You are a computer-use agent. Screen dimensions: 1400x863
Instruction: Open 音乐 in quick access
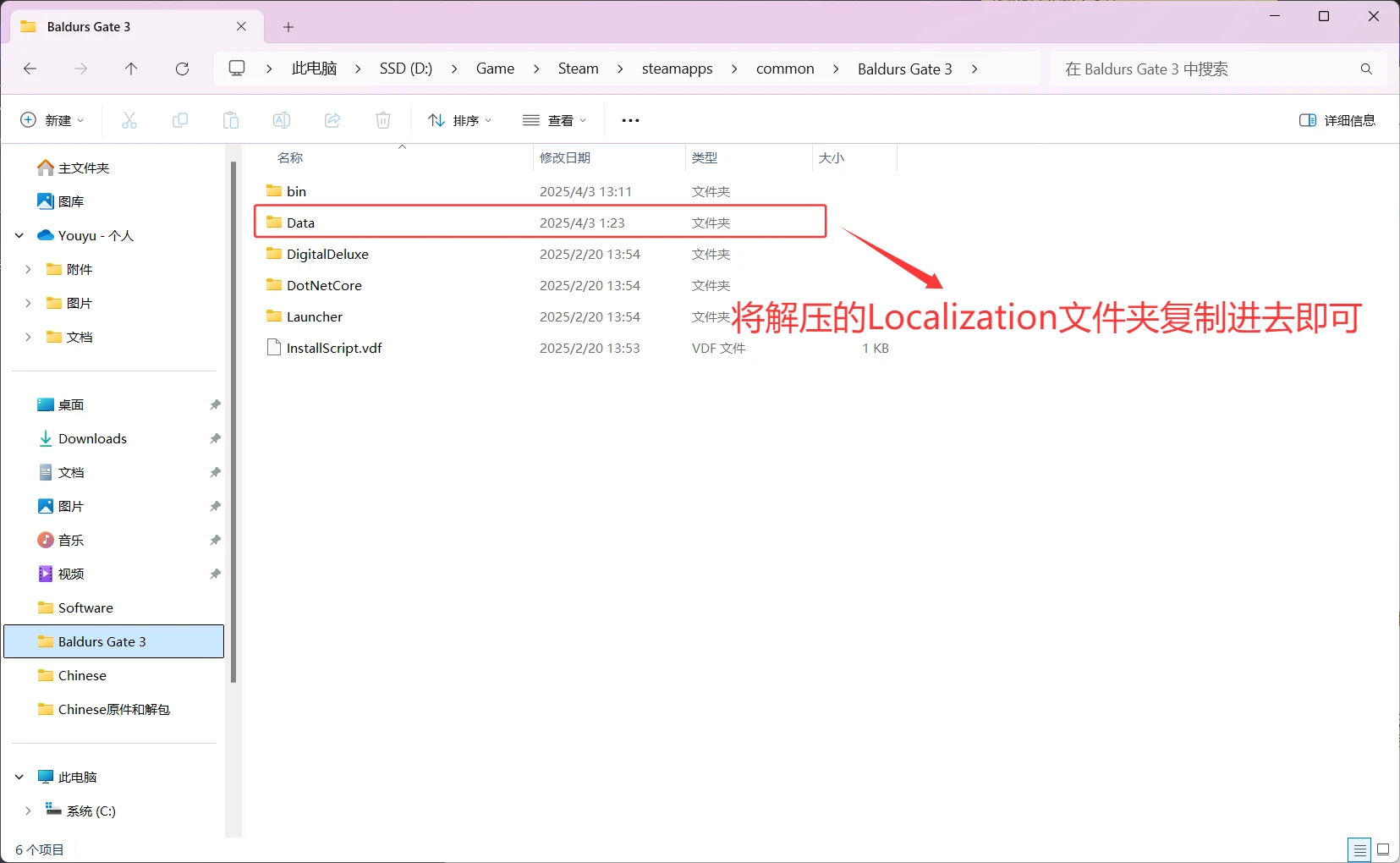click(x=61, y=540)
